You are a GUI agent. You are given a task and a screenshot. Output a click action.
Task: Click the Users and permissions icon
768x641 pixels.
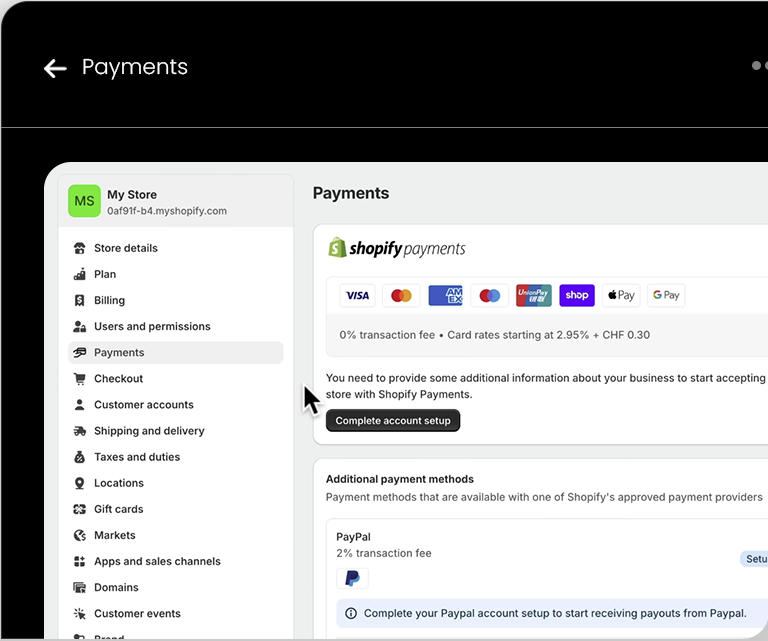click(x=79, y=326)
